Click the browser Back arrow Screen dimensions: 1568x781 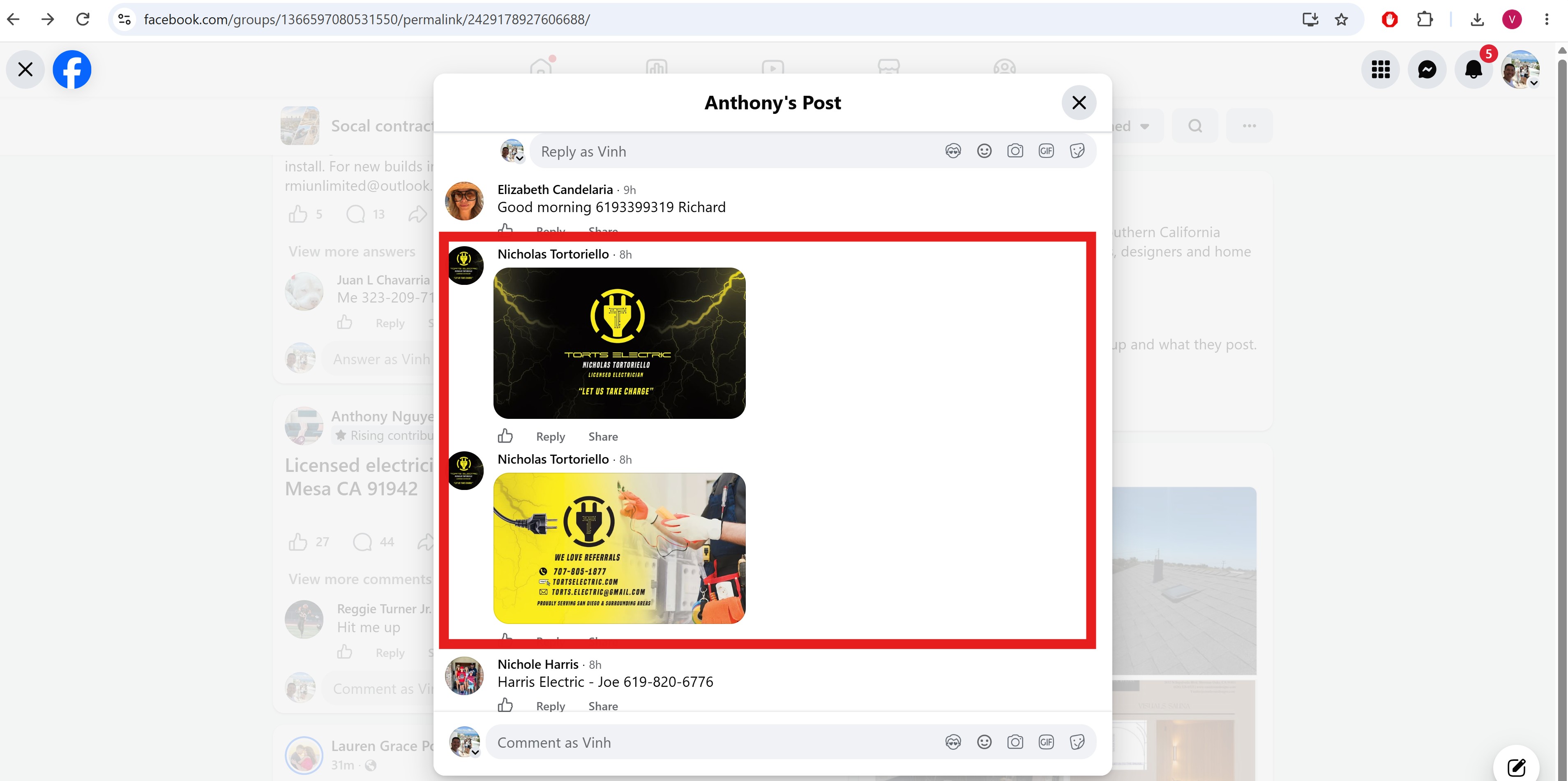click(x=14, y=19)
